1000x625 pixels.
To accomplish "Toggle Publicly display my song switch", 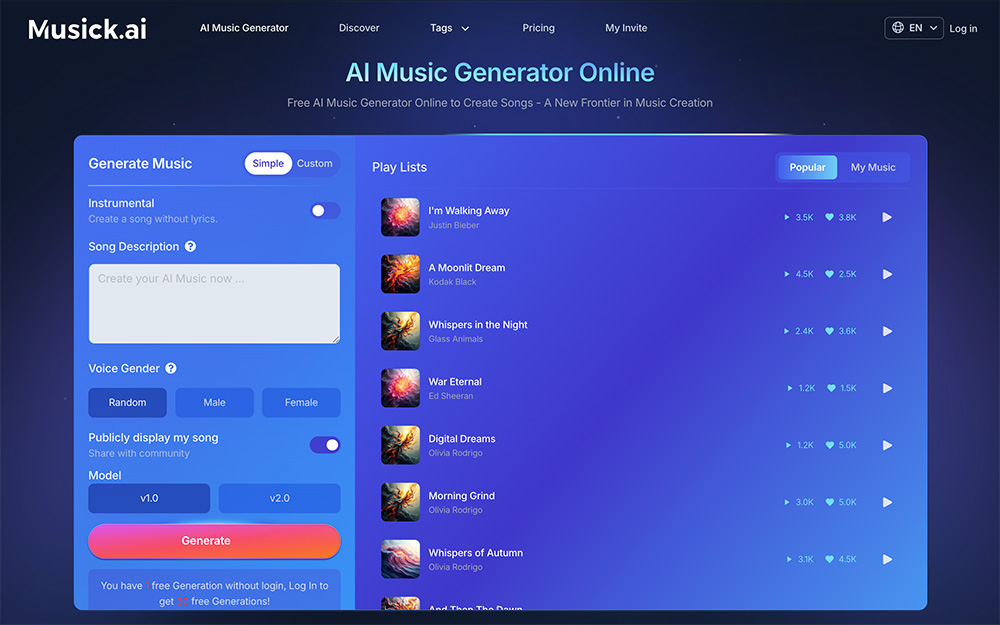I will click(x=325, y=445).
